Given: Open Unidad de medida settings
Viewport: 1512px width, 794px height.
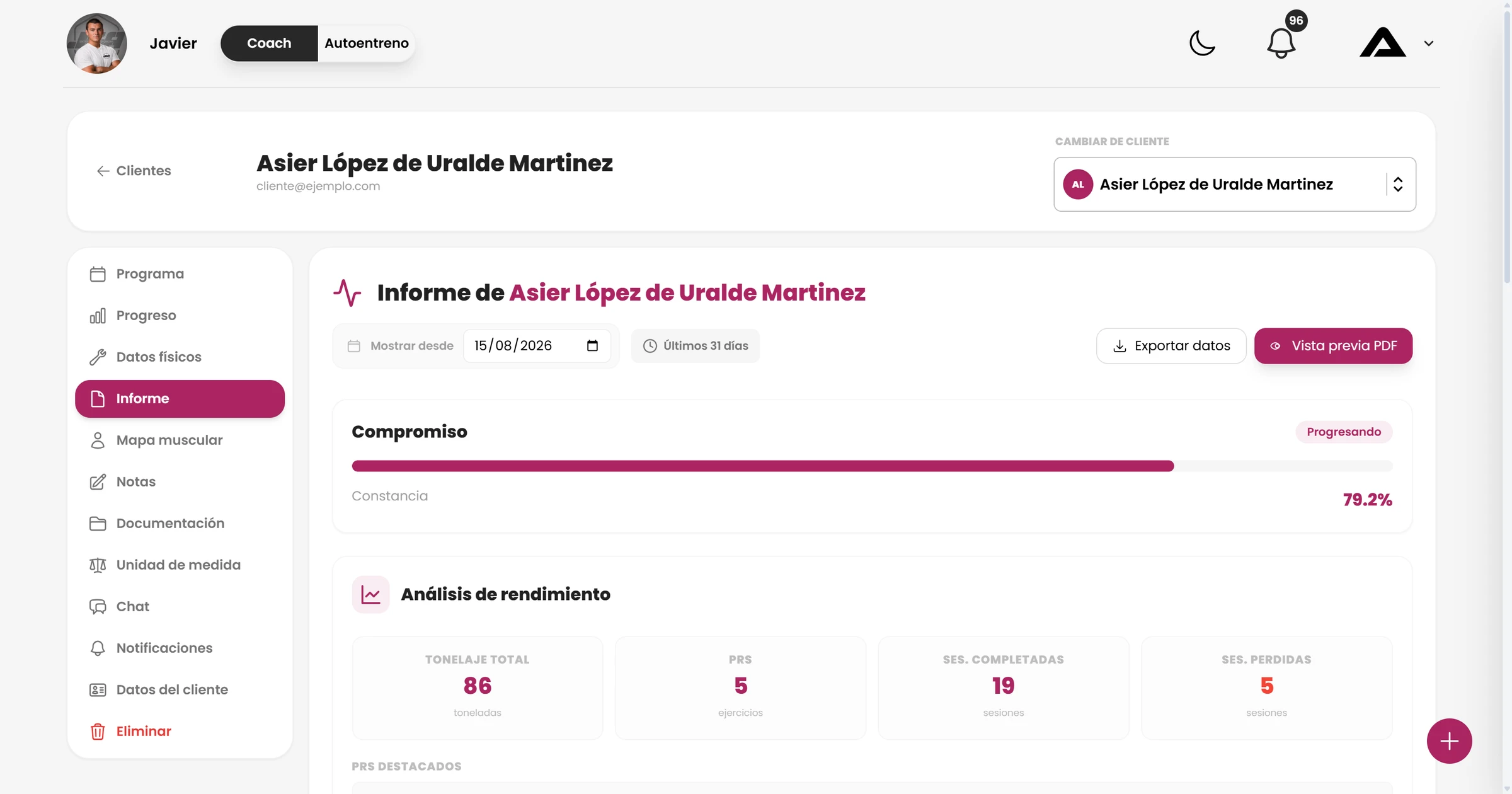Looking at the screenshot, I should (x=180, y=565).
